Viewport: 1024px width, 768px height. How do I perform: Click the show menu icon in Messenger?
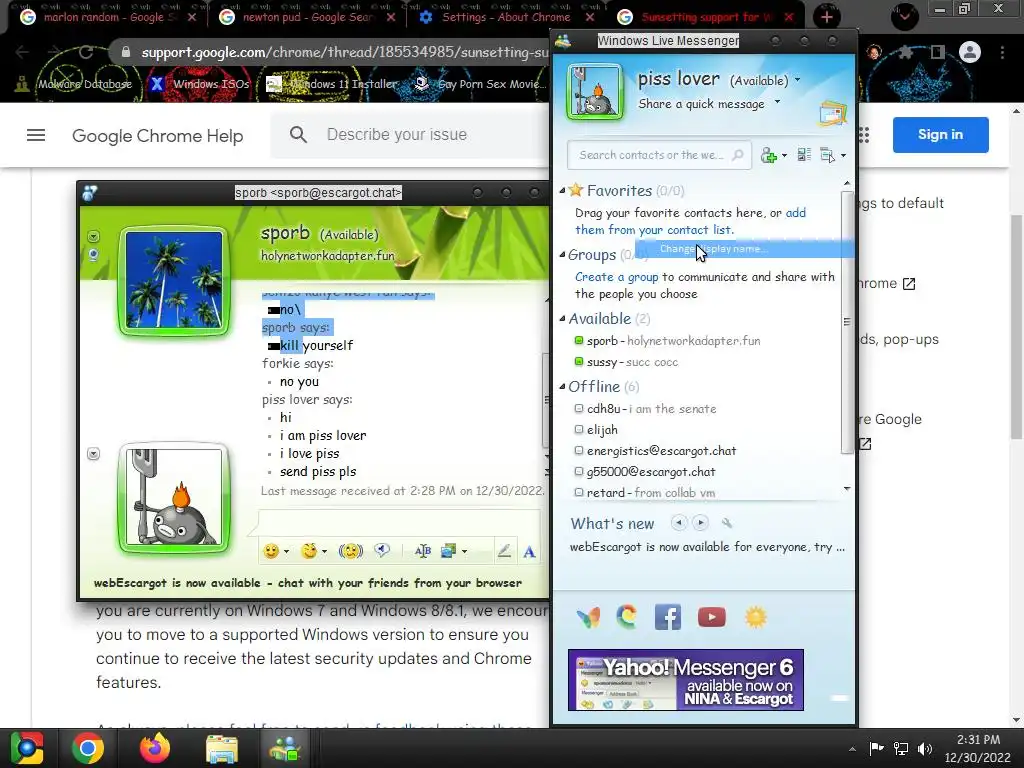point(827,155)
